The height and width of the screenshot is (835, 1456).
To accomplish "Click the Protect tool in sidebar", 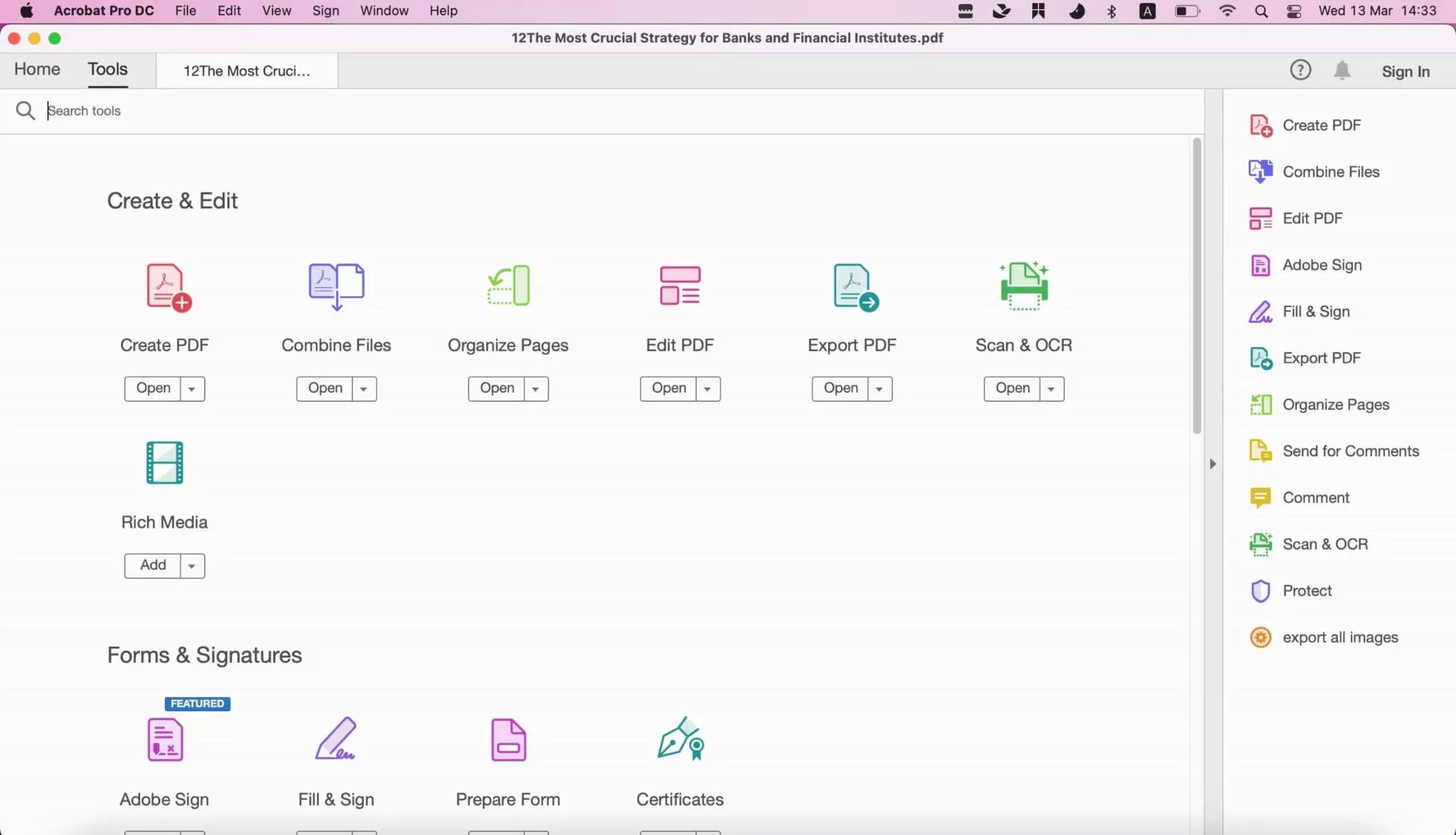I will click(1307, 590).
